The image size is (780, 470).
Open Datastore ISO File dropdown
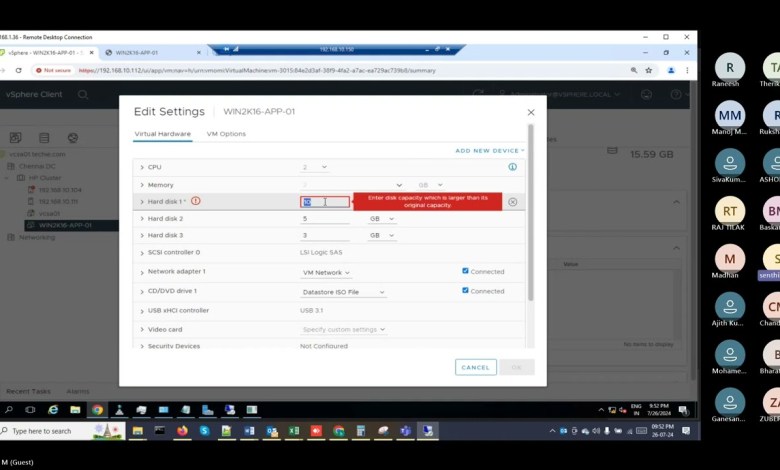[x=343, y=292]
